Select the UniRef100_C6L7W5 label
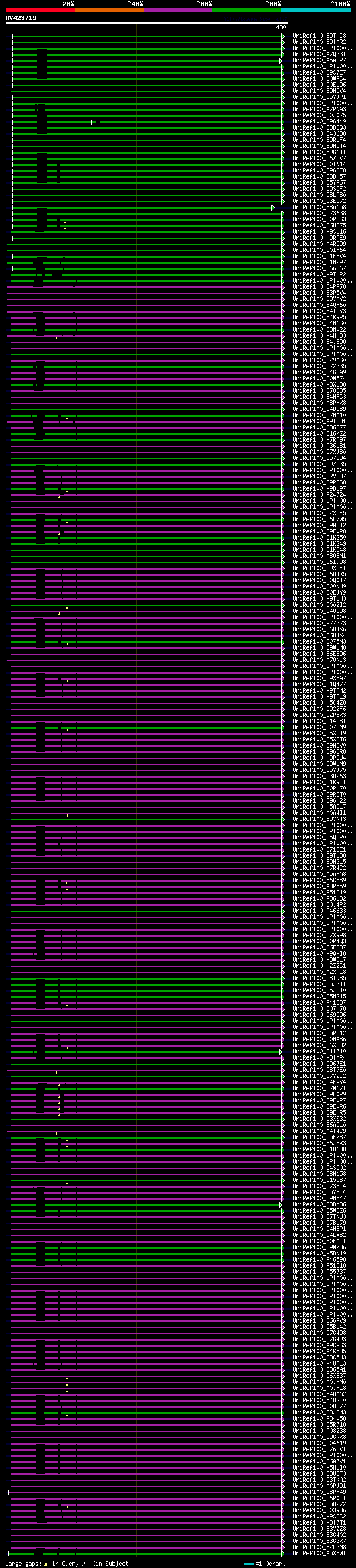 click(x=319, y=519)
